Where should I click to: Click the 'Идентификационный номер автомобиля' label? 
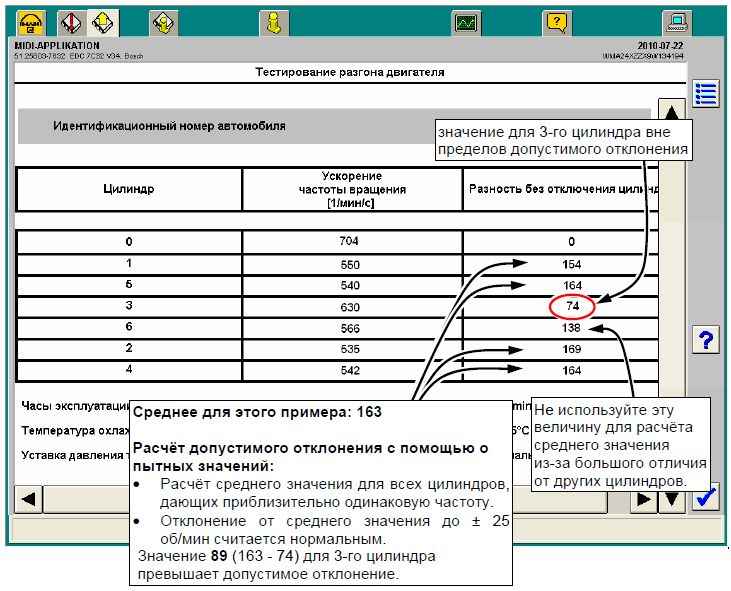169,126
